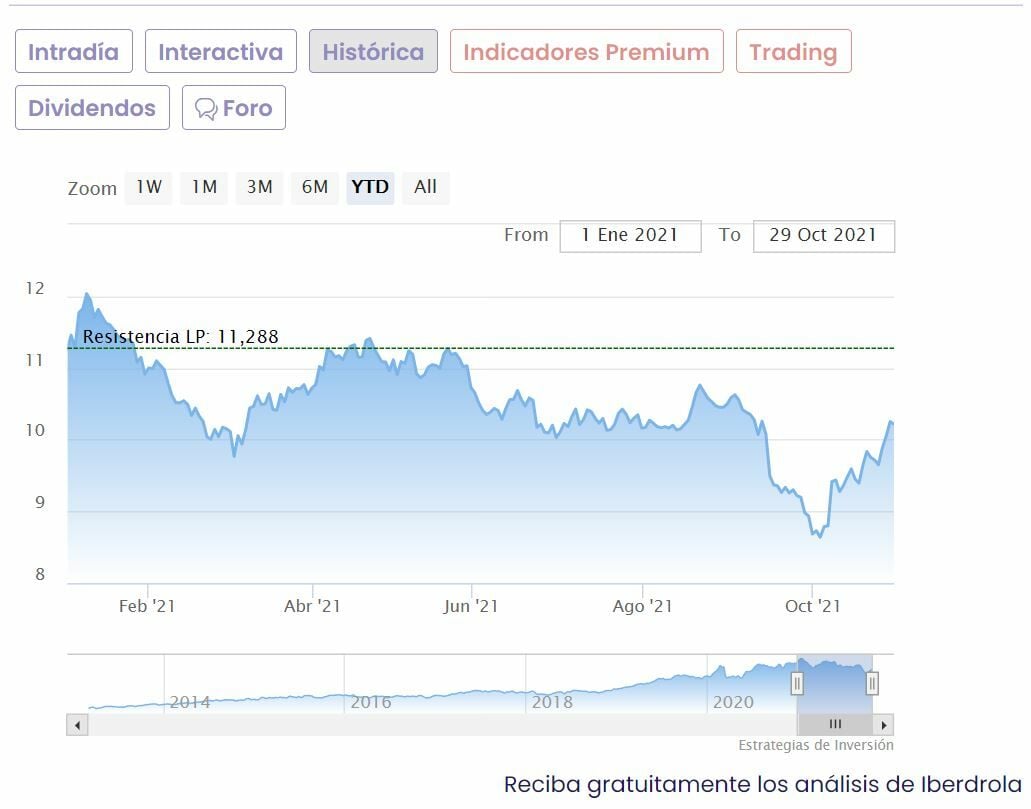The width and height of the screenshot is (1031, 809).
Task: Go to the Trading section
Action: click(x=793, y=52)
